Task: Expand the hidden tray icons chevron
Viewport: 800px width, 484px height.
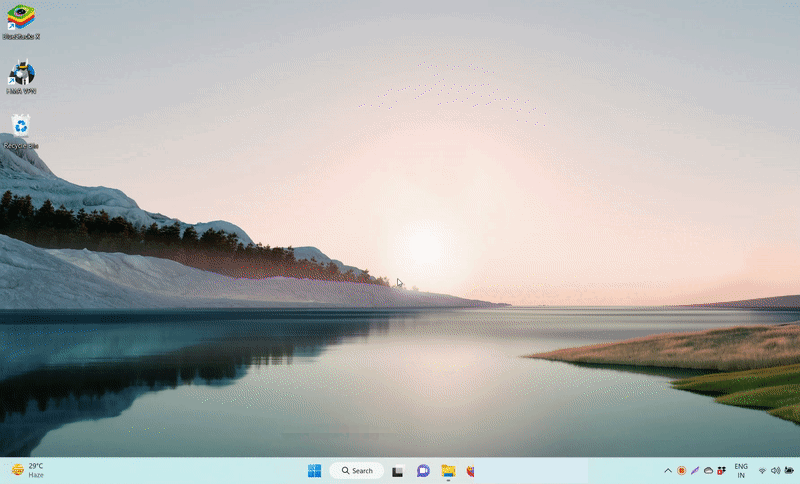Action: point(668,471)
